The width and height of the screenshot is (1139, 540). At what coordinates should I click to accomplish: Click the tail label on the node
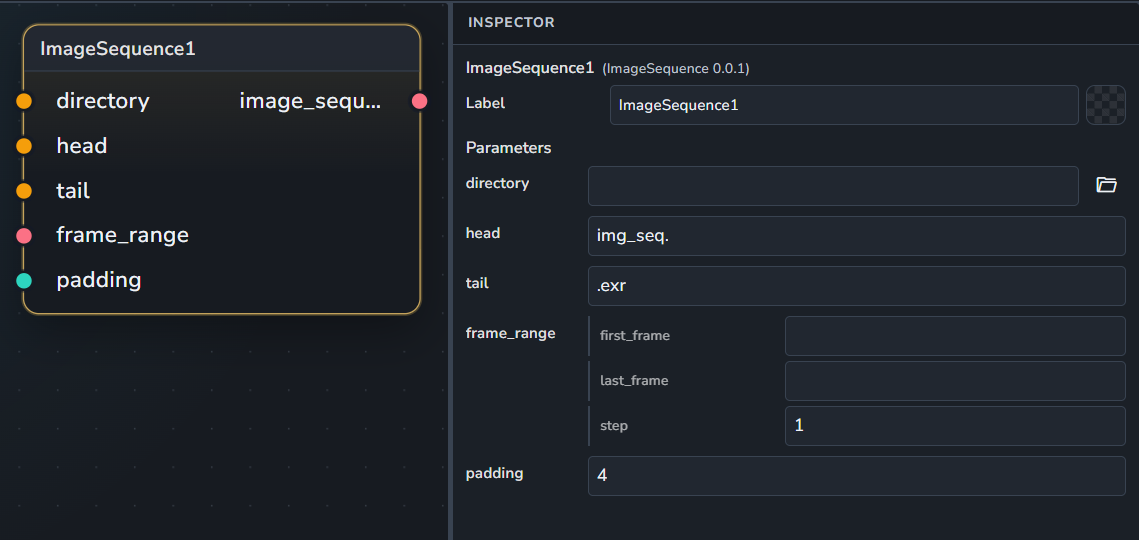pos(73,191)
